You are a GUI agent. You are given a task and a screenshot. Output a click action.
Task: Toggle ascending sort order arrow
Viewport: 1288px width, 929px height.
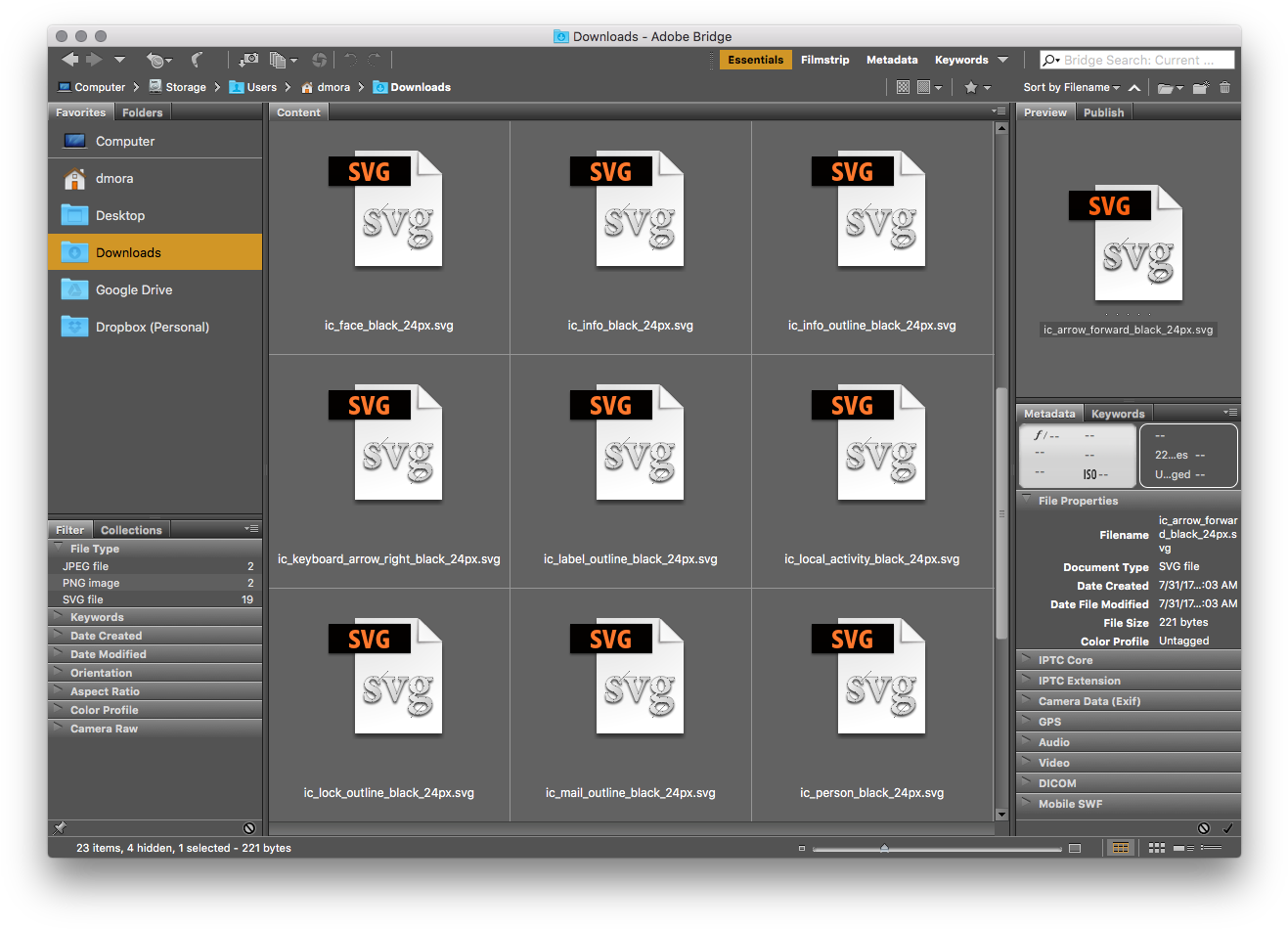pos(1134,87)
